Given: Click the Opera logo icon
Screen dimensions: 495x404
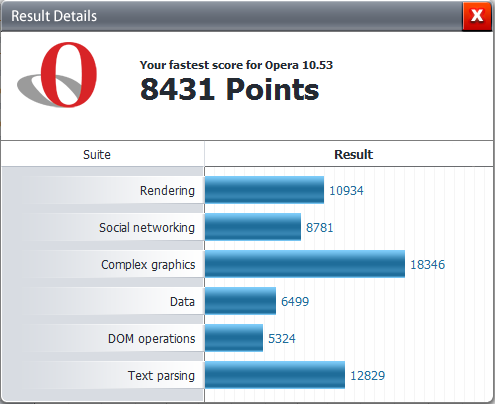Looking at the screenshot, I should 57,75.
